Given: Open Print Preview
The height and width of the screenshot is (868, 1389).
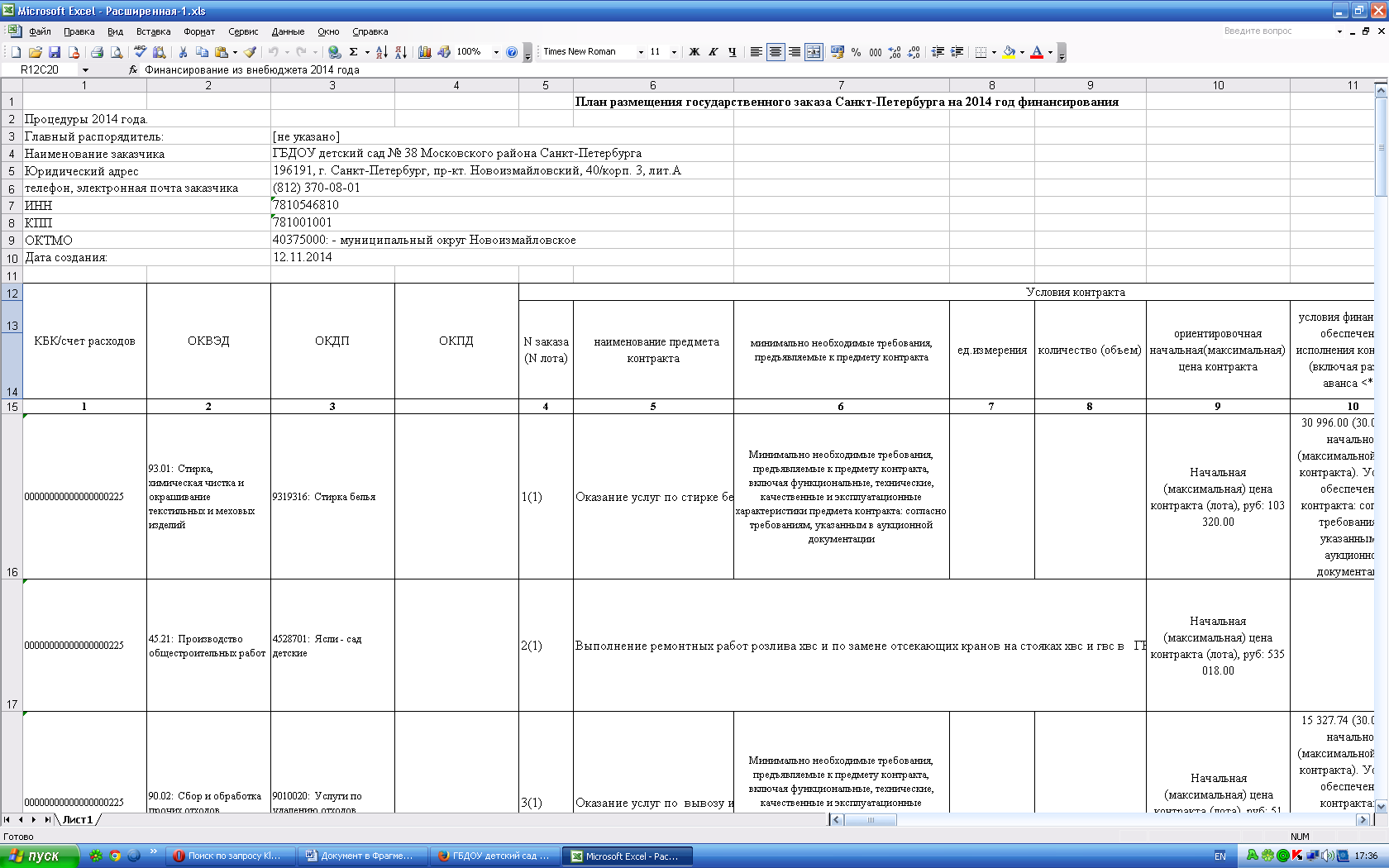Looking at the screenshot, I should tap(117, 52).
